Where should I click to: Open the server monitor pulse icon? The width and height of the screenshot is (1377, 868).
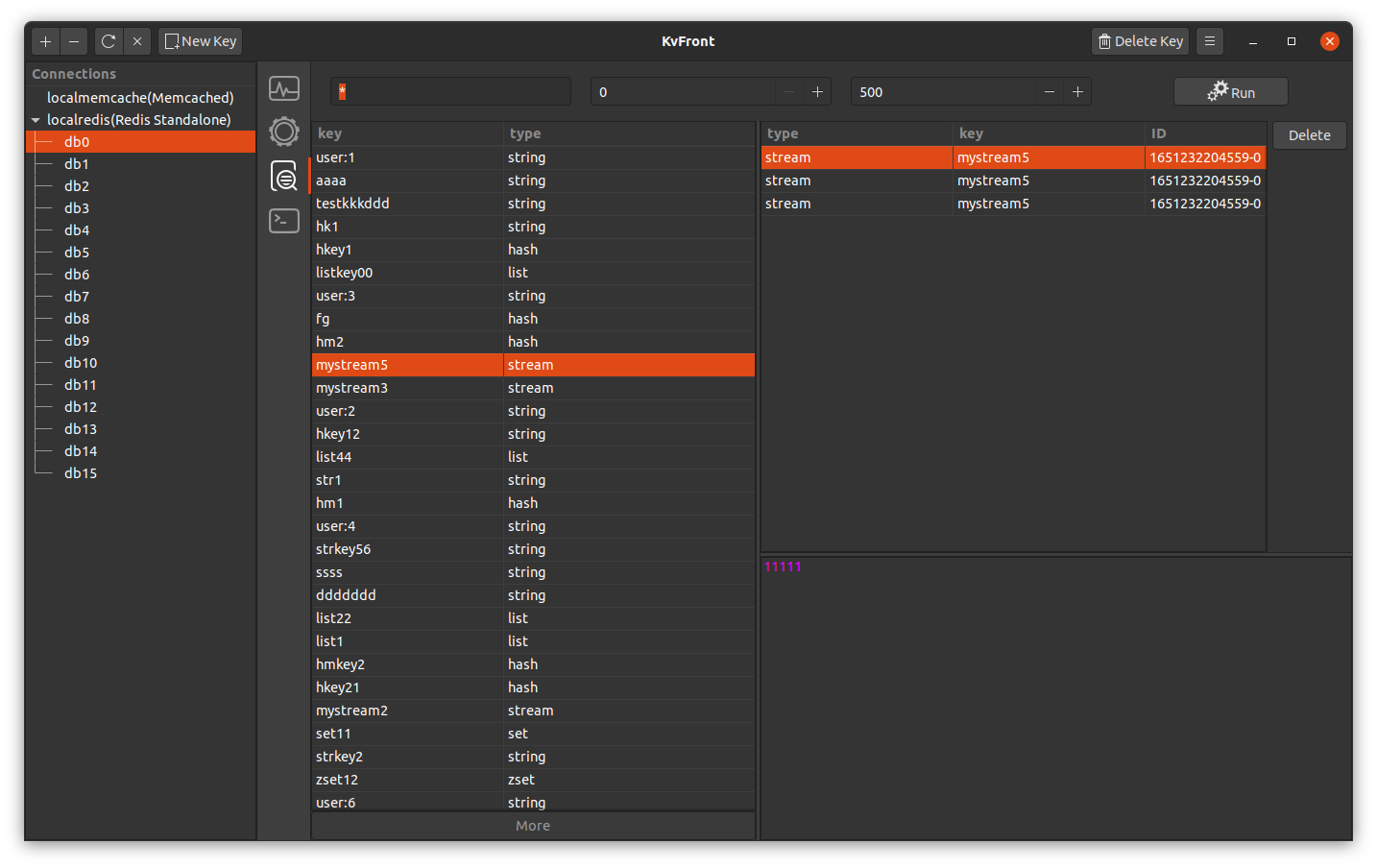coord(284,89)
